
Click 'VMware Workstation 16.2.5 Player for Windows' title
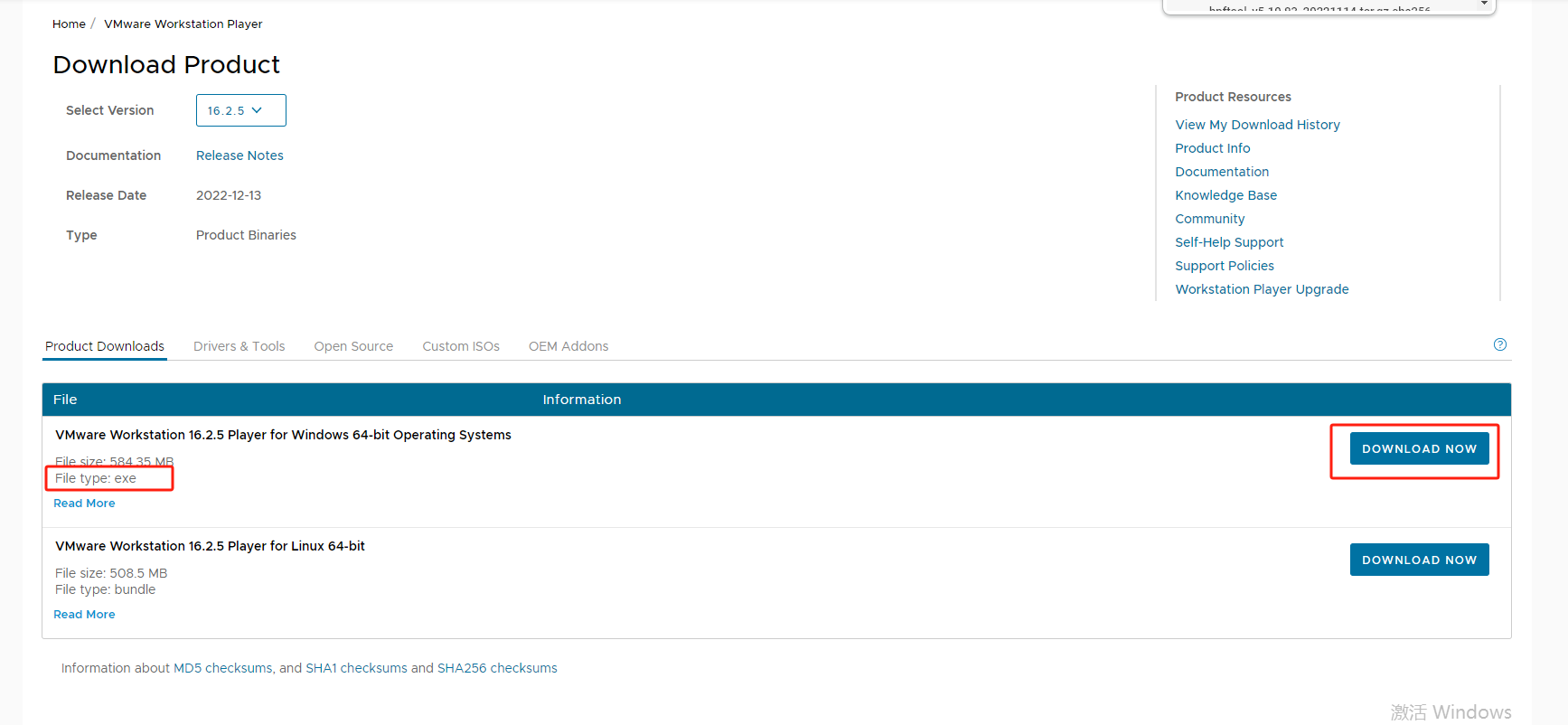[x=283, y=435]
